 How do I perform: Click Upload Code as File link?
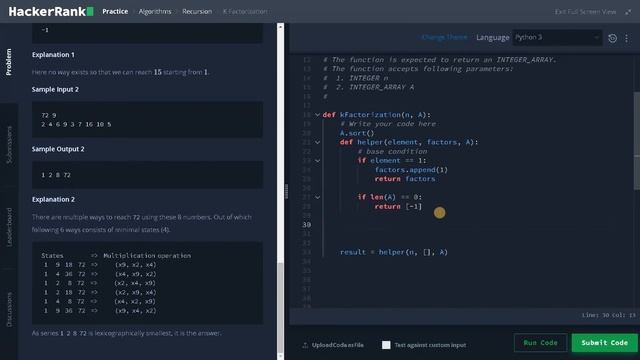click(338, 345)
